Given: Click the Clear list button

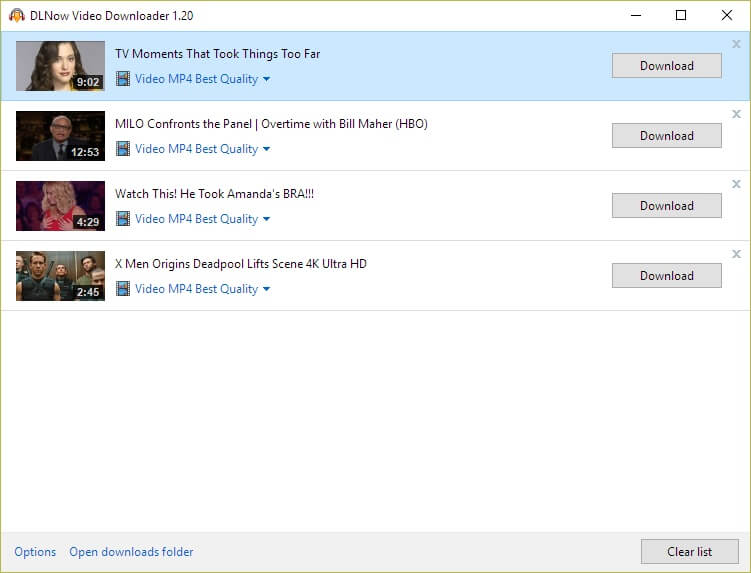Looking at the screenshot, I should (690, 551).
